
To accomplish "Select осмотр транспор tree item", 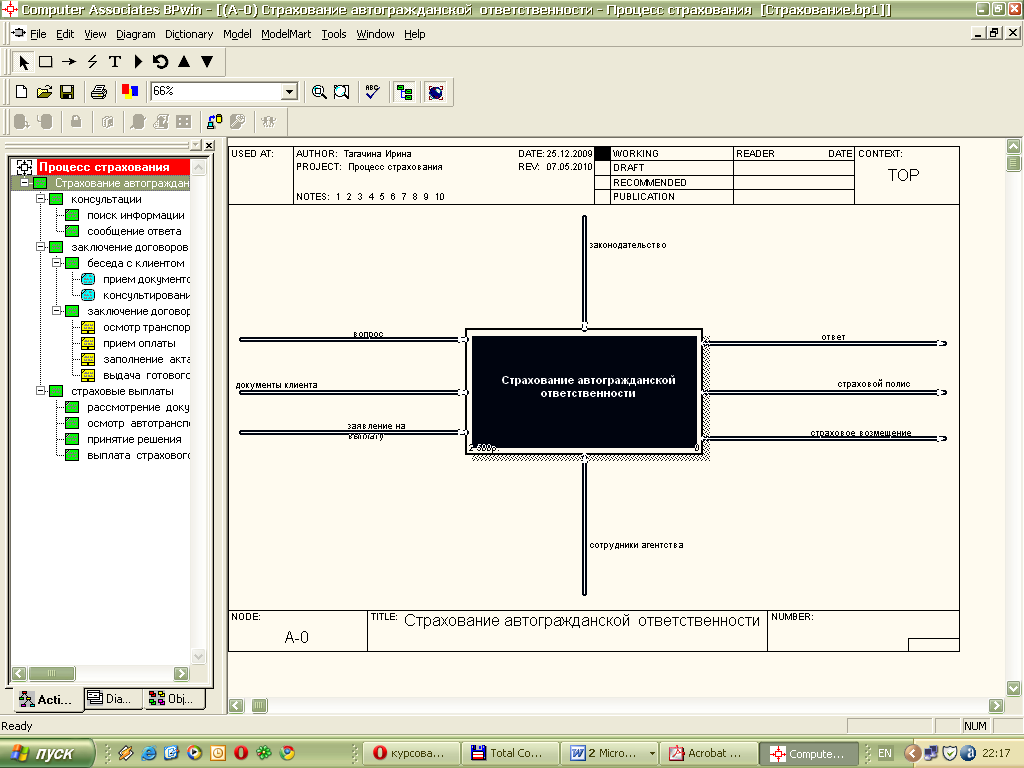I will click(x=146, y=327).
